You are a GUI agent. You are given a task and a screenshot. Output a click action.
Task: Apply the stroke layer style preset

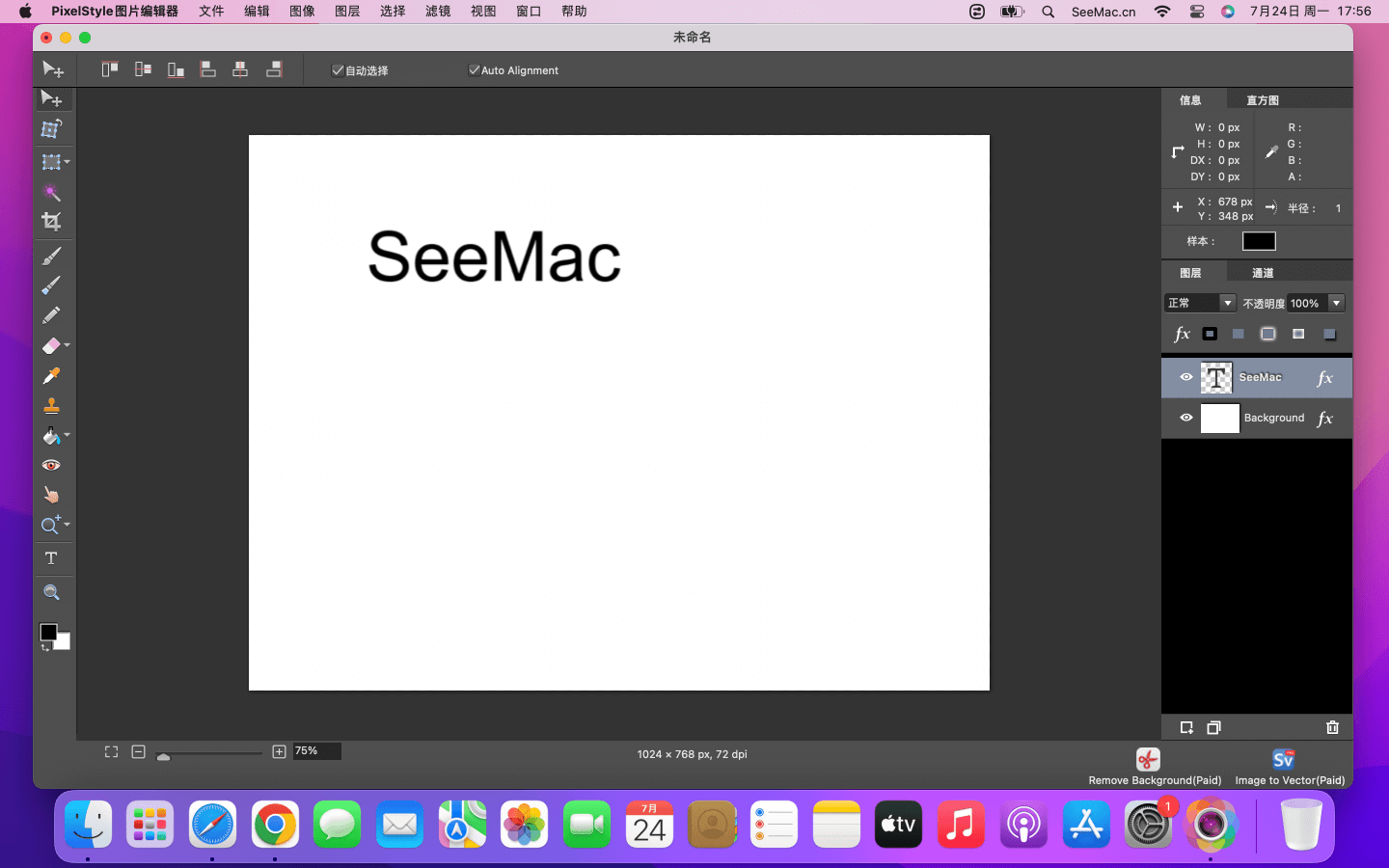coord(1210,334)
